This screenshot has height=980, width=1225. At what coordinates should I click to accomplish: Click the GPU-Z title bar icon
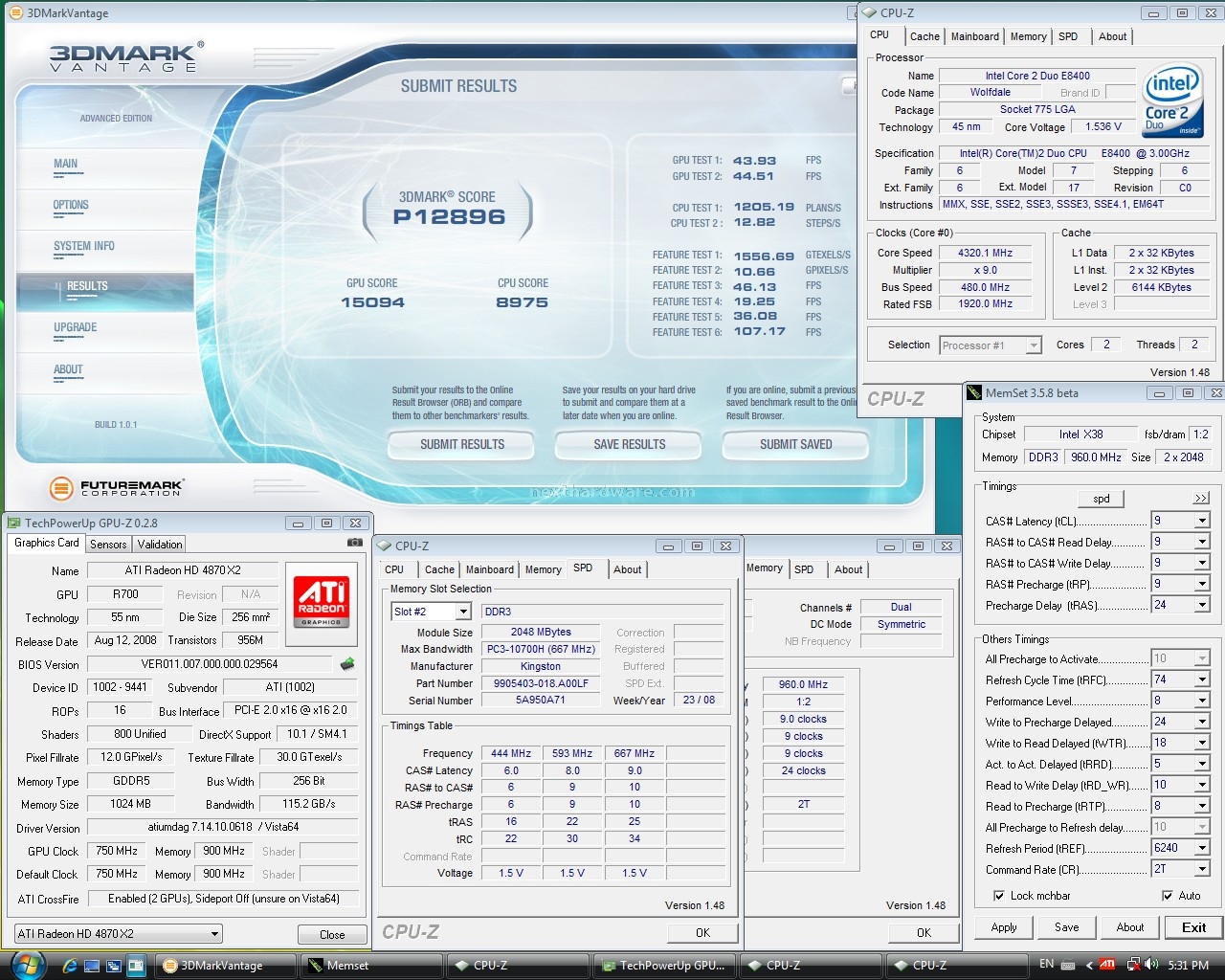(x=14, y=523)
